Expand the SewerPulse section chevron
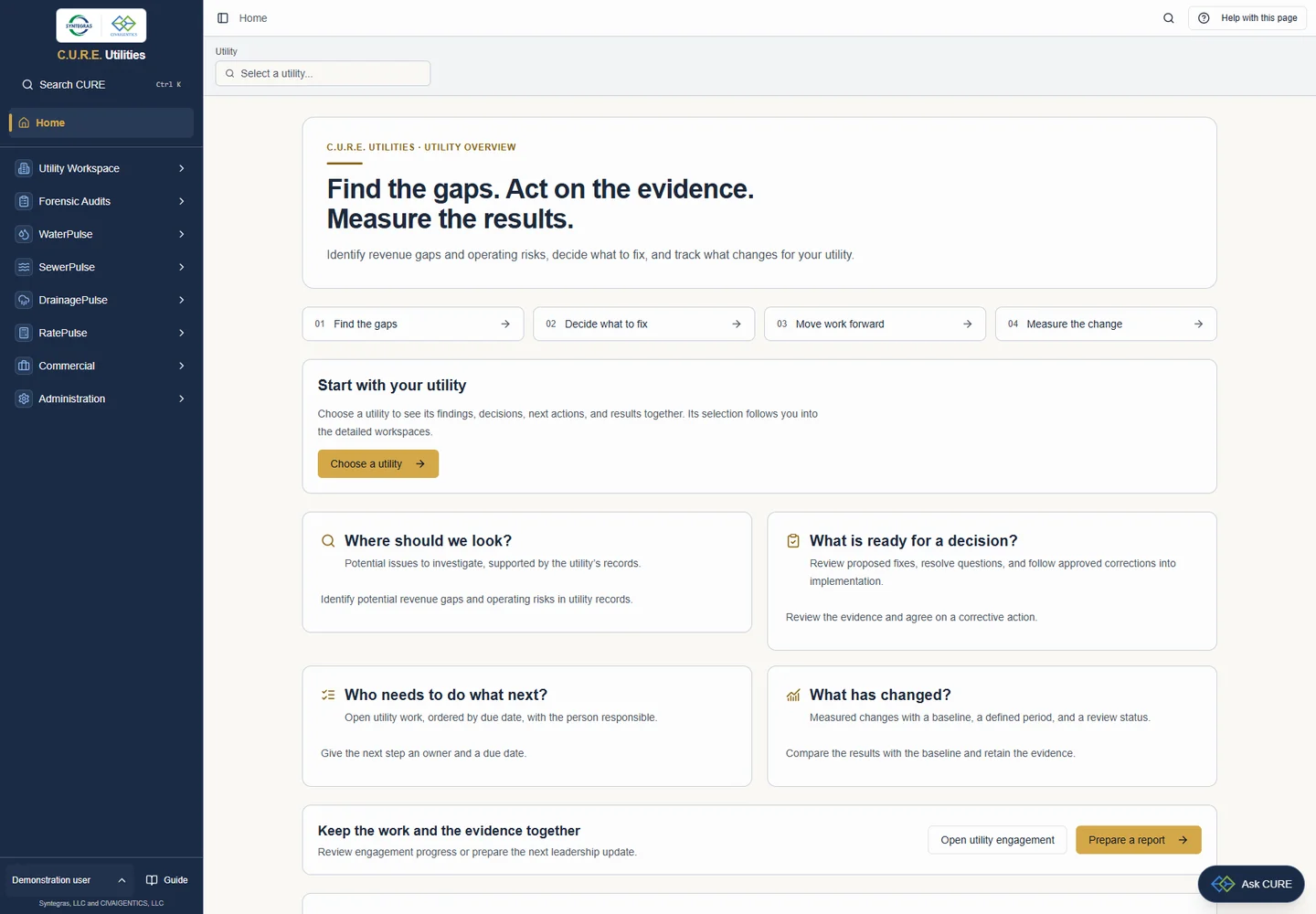The height and width of the screenshot is (914, 1316). [x=182, y=267]
